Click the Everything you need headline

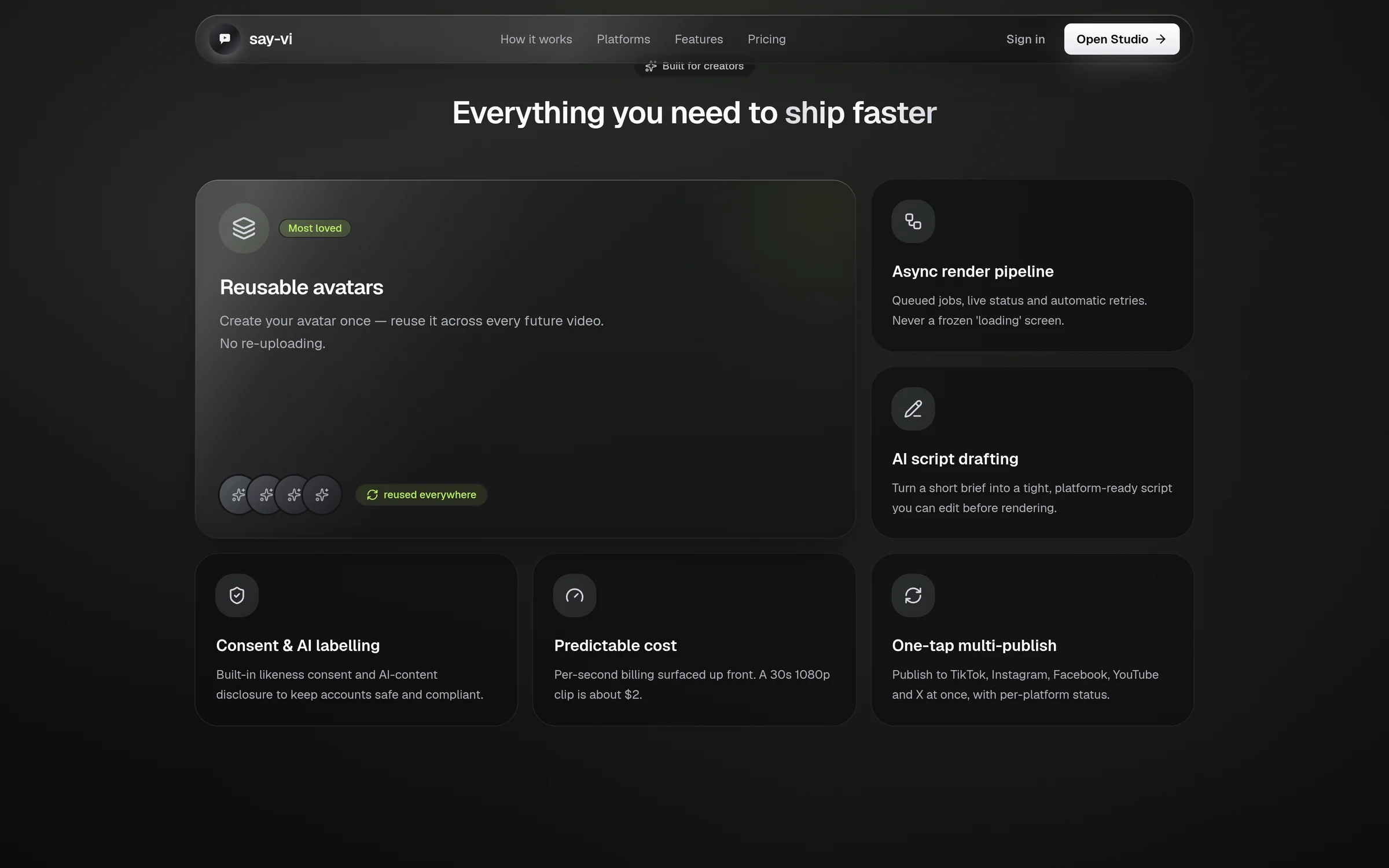click(x=694, y=112)
